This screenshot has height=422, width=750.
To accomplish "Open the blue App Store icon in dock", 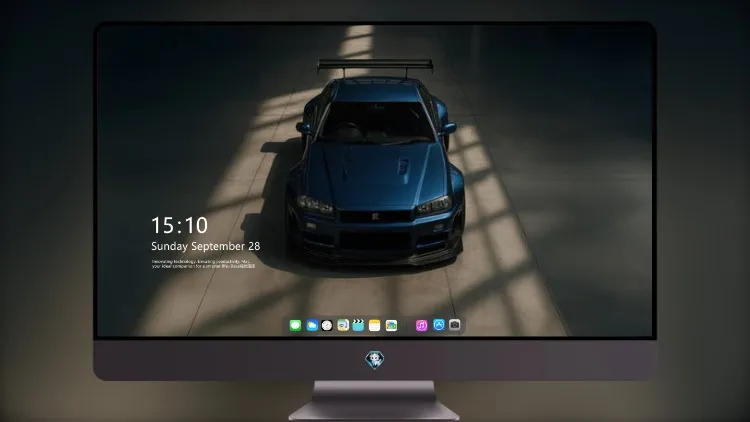I will point(439,325).
